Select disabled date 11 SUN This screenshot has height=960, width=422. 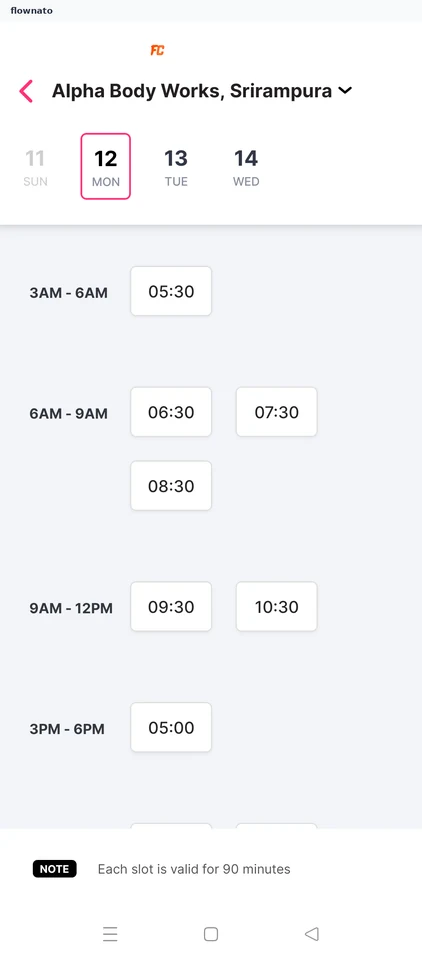[35, 166]
